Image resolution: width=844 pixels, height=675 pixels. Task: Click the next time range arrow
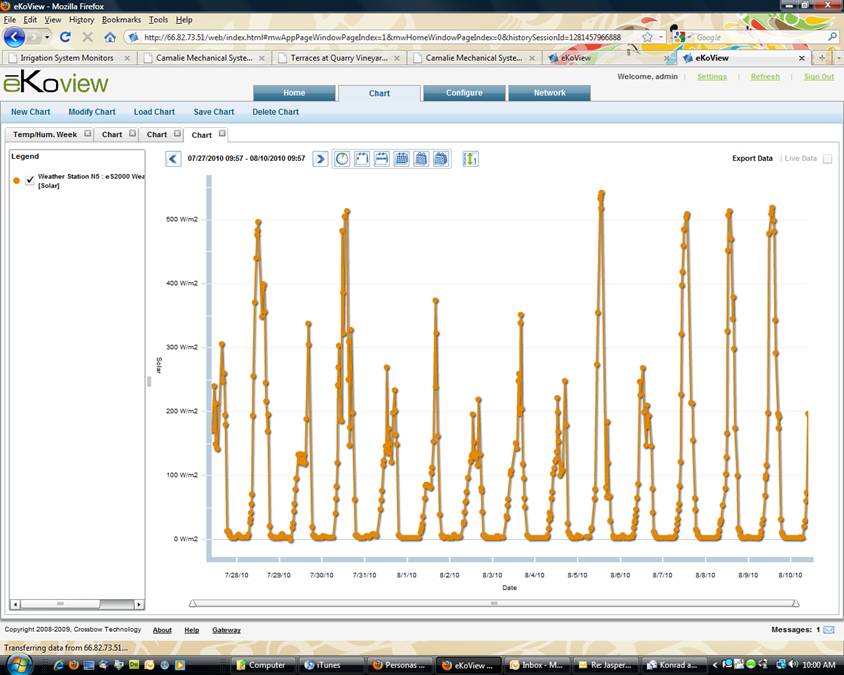pos(320,159)
